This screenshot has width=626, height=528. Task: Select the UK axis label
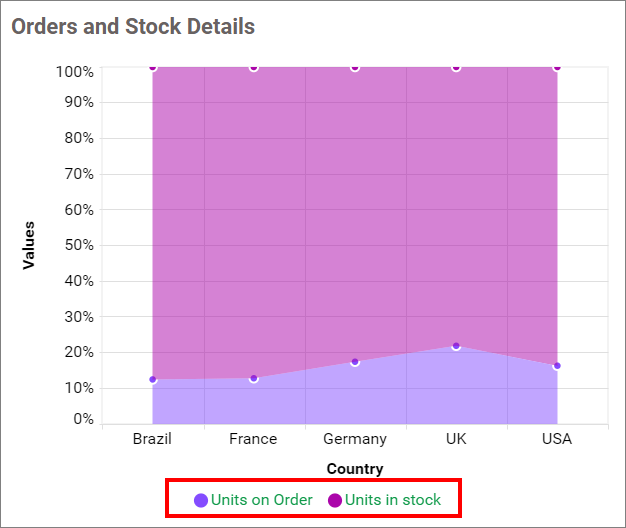point(456,439)
